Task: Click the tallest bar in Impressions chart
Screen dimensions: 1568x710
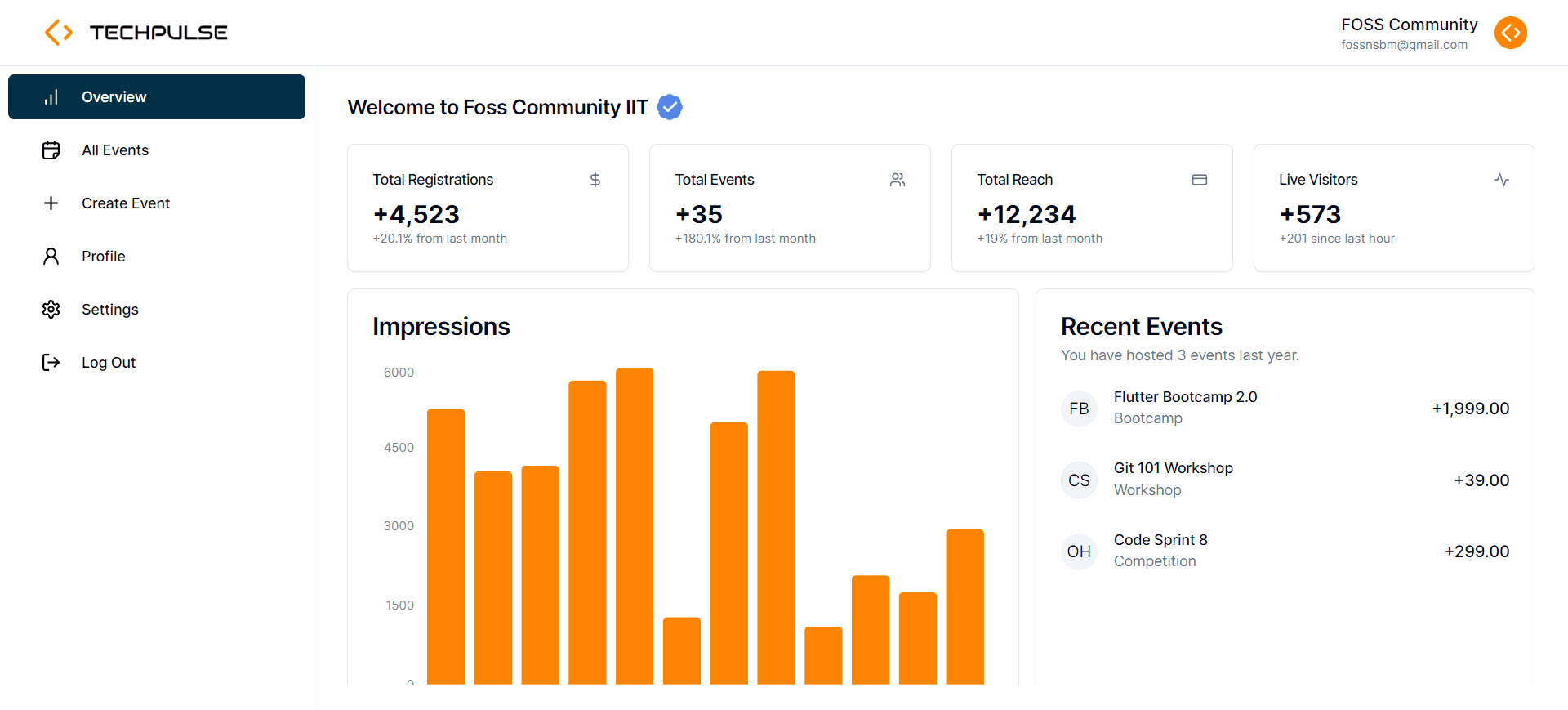Action: pyautogui.click(x=635, y=526)
